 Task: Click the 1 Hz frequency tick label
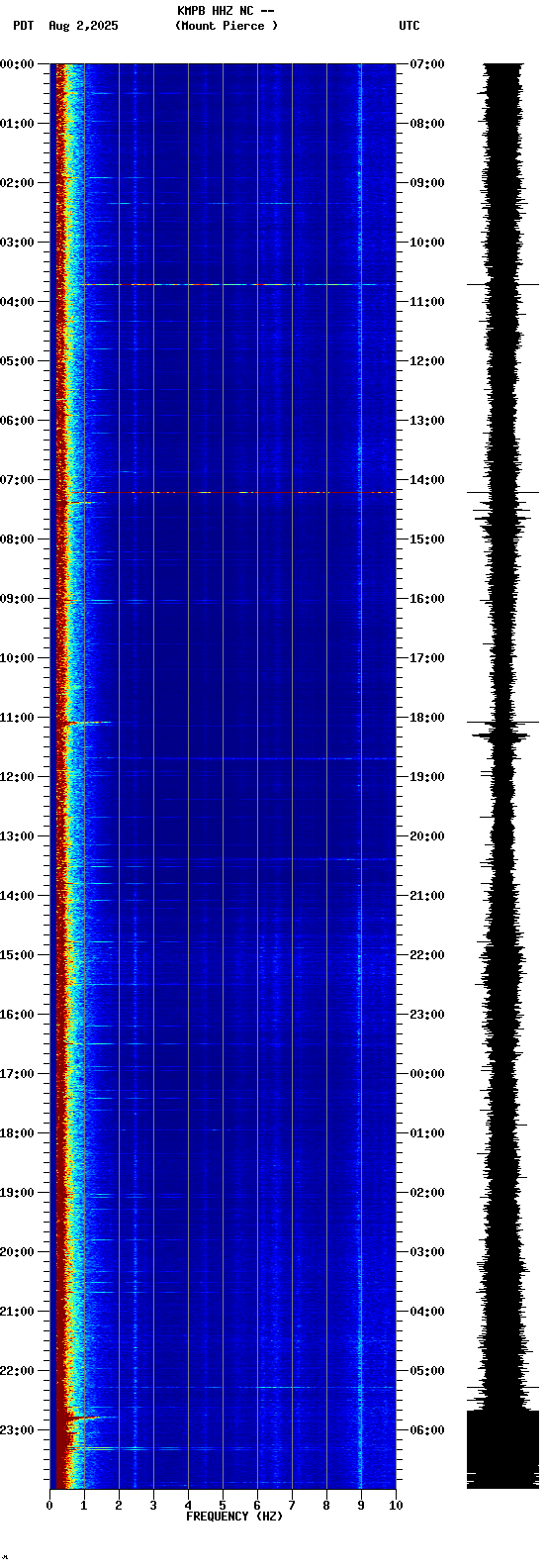(84, 1506)
